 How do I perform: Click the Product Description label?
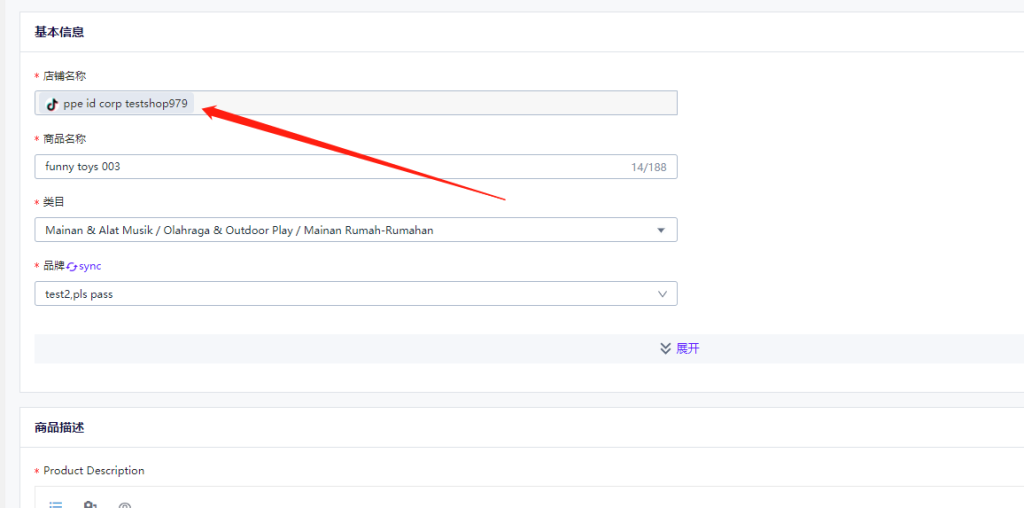pyautogui.click(x=94, y=471)
